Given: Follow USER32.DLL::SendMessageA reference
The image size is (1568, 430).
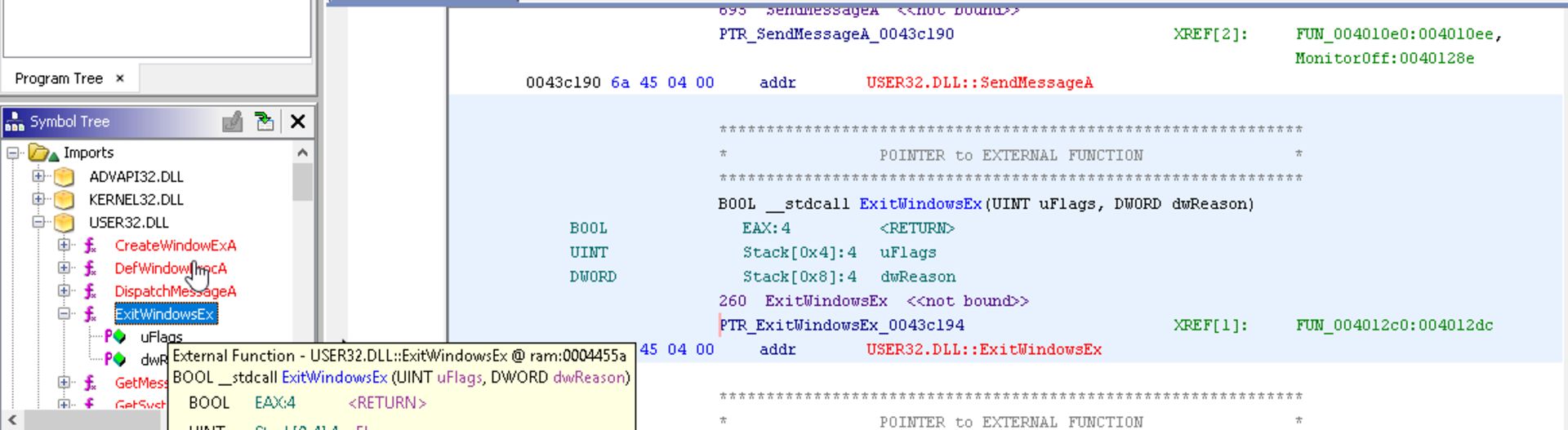Looking at the screenshot, I should click(x=979, y=82).
